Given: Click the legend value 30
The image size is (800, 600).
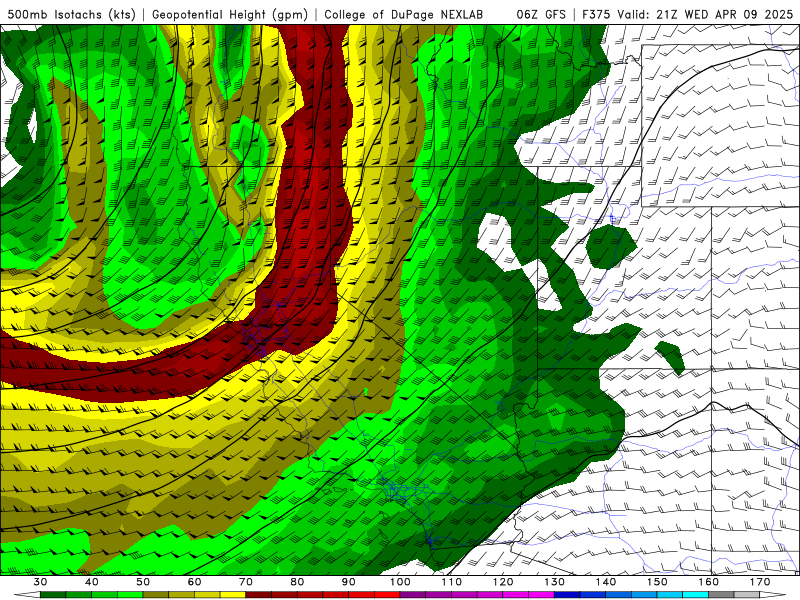Looking at the screenshot, I should (40, 582).
